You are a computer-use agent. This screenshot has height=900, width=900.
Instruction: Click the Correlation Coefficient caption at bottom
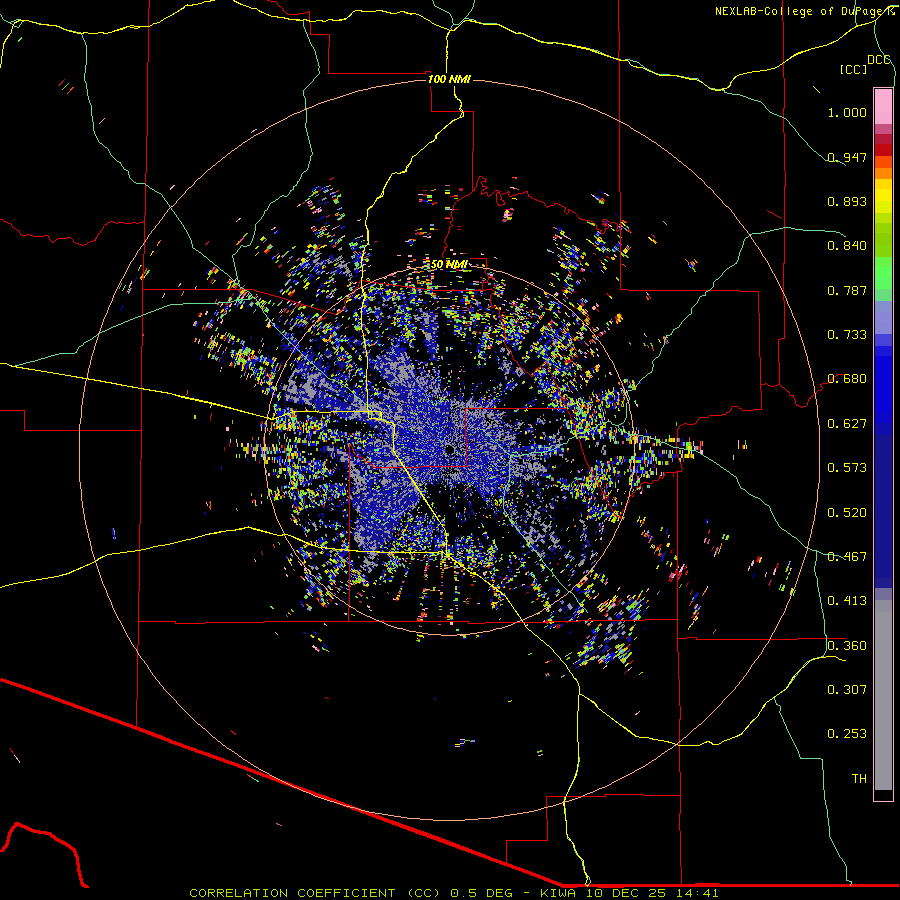coord(454,893)
